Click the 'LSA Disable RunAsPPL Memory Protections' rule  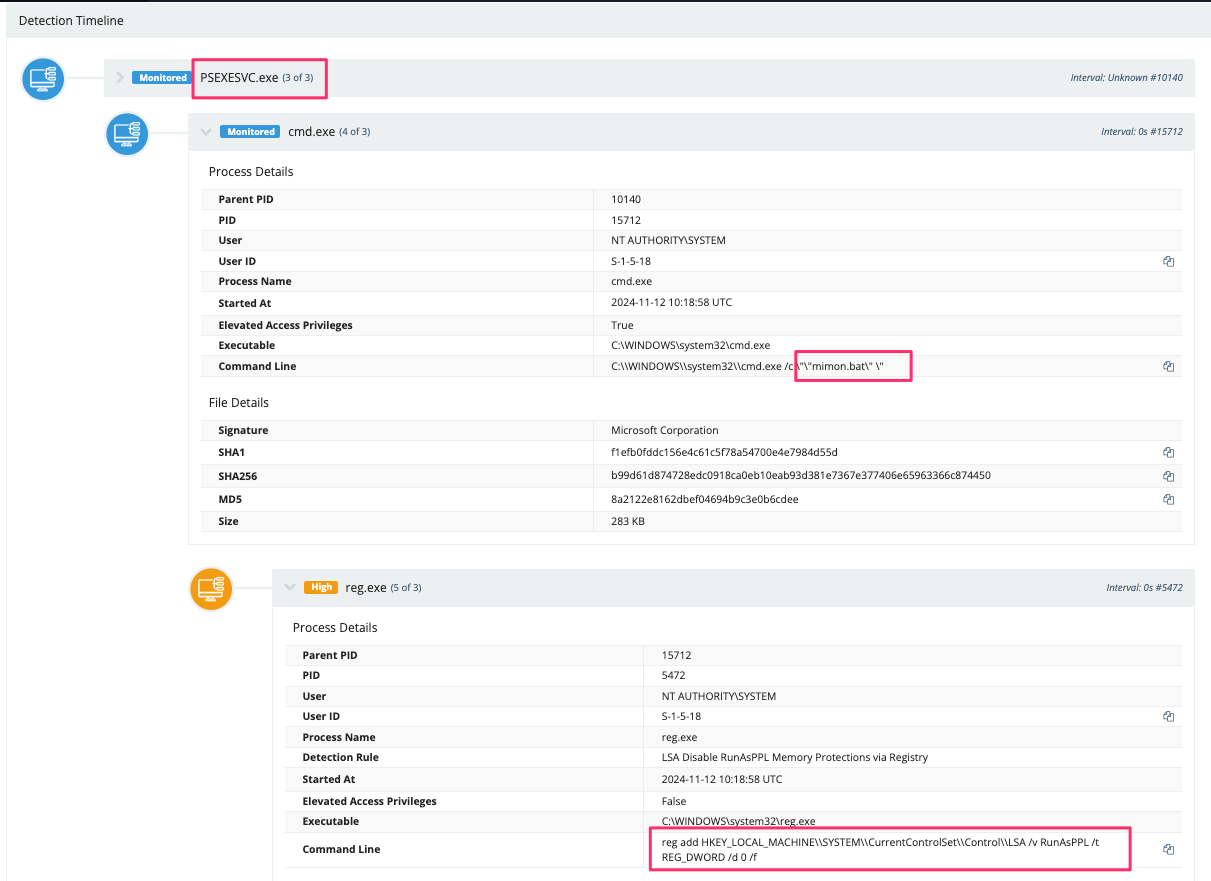click(795, 757)
